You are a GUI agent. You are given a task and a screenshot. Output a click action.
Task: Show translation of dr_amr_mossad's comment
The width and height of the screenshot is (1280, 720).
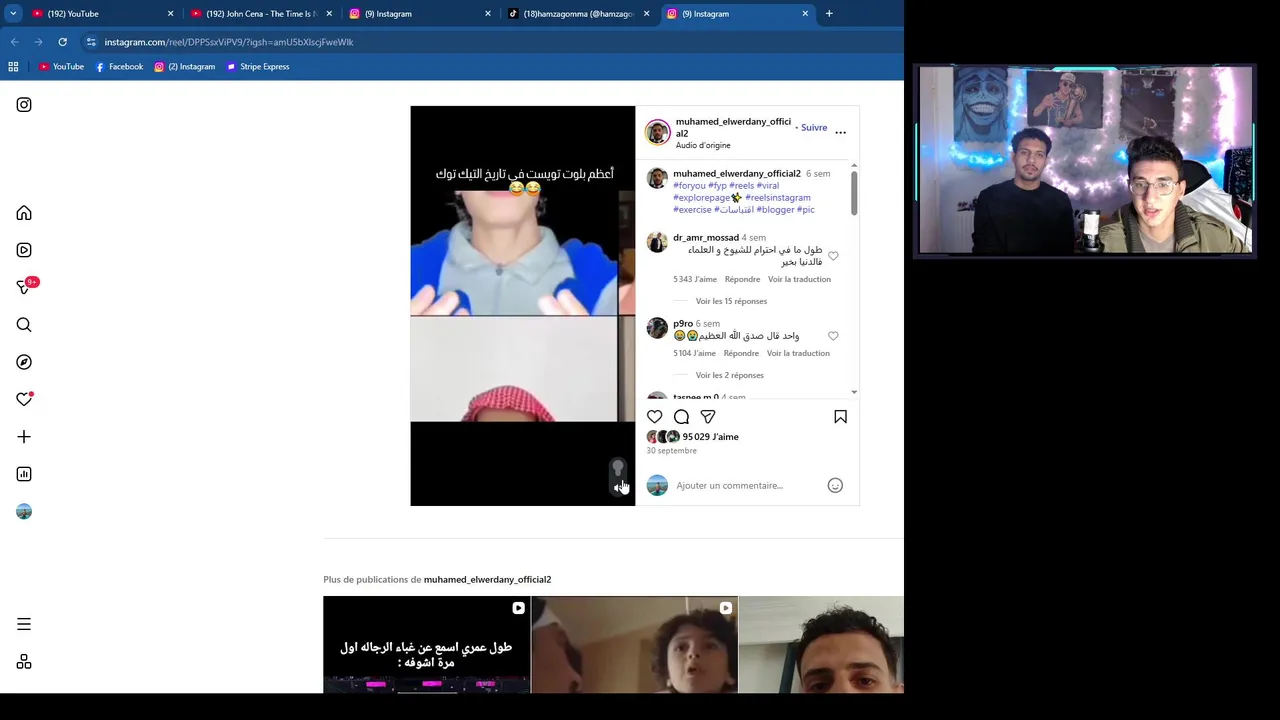click(799, 280)
